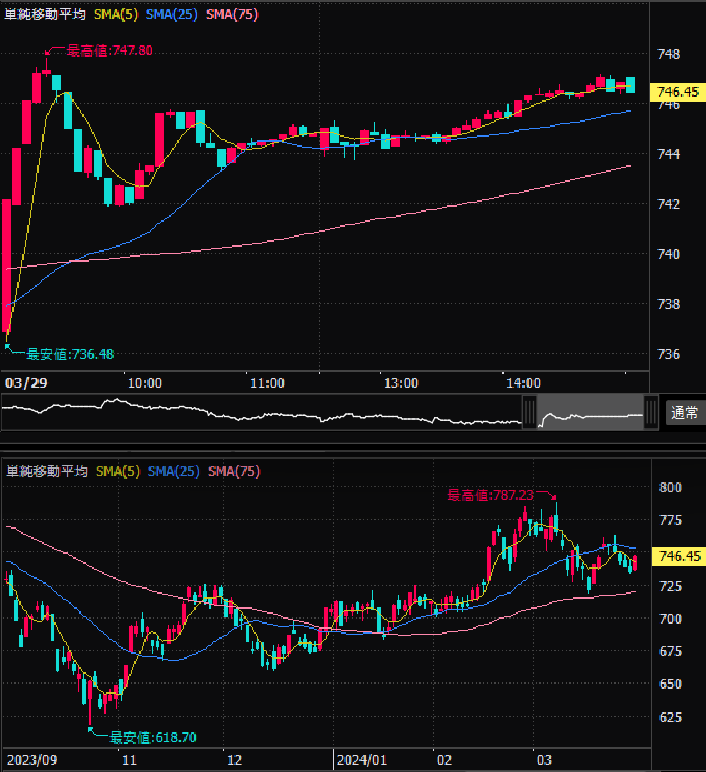Click the 11 month axis label
Viewport: 706px width, 772px height.
(x=129, y=760)
